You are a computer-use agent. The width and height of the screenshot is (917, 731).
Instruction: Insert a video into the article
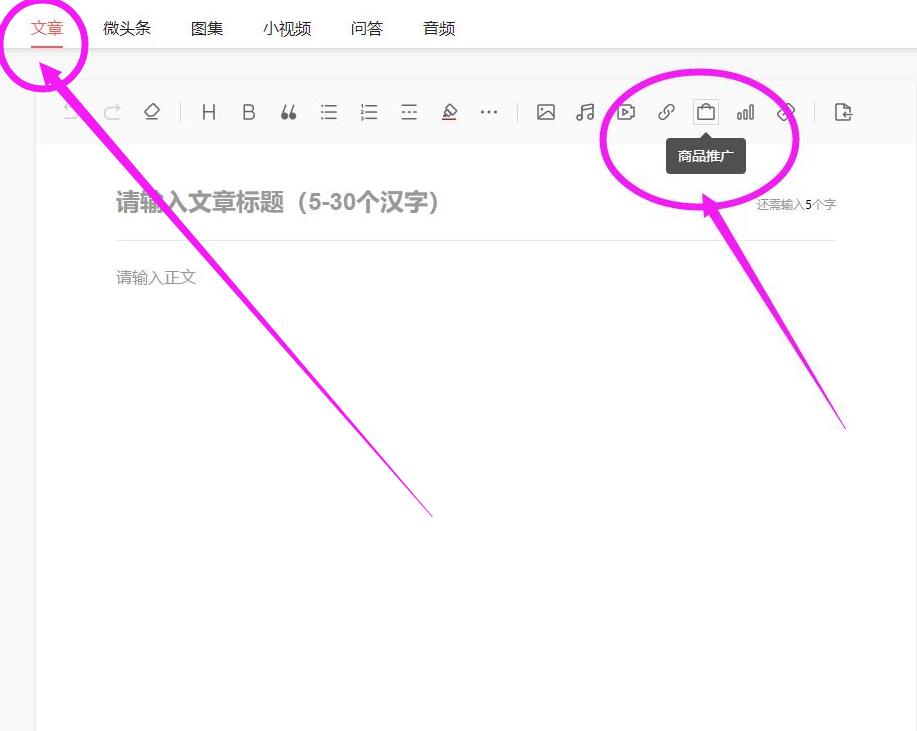point(626,112)
